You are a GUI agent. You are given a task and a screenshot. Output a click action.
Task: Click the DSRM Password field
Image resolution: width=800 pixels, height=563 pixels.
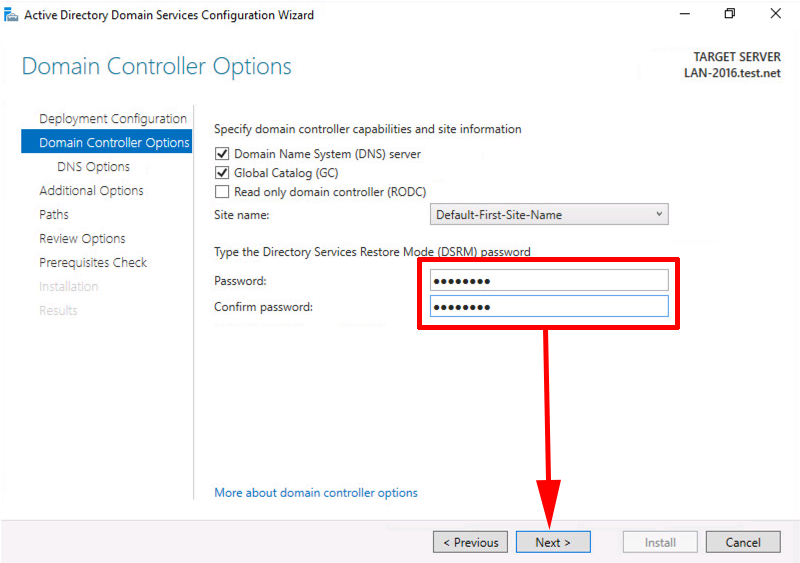pos(549,280)
